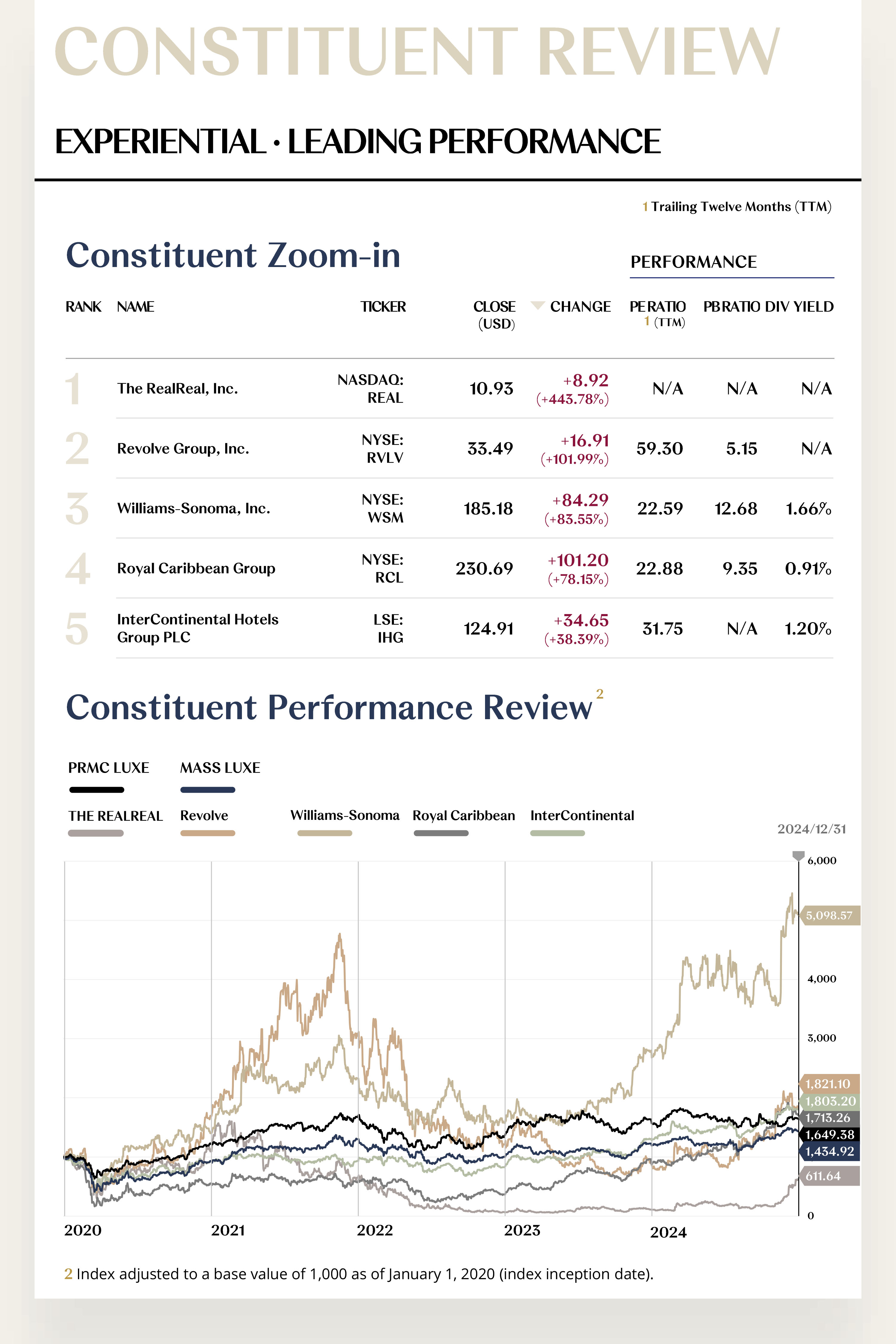Click the Revolve legend color swatch
896x1344 pixels.
(x=208, y=833)
